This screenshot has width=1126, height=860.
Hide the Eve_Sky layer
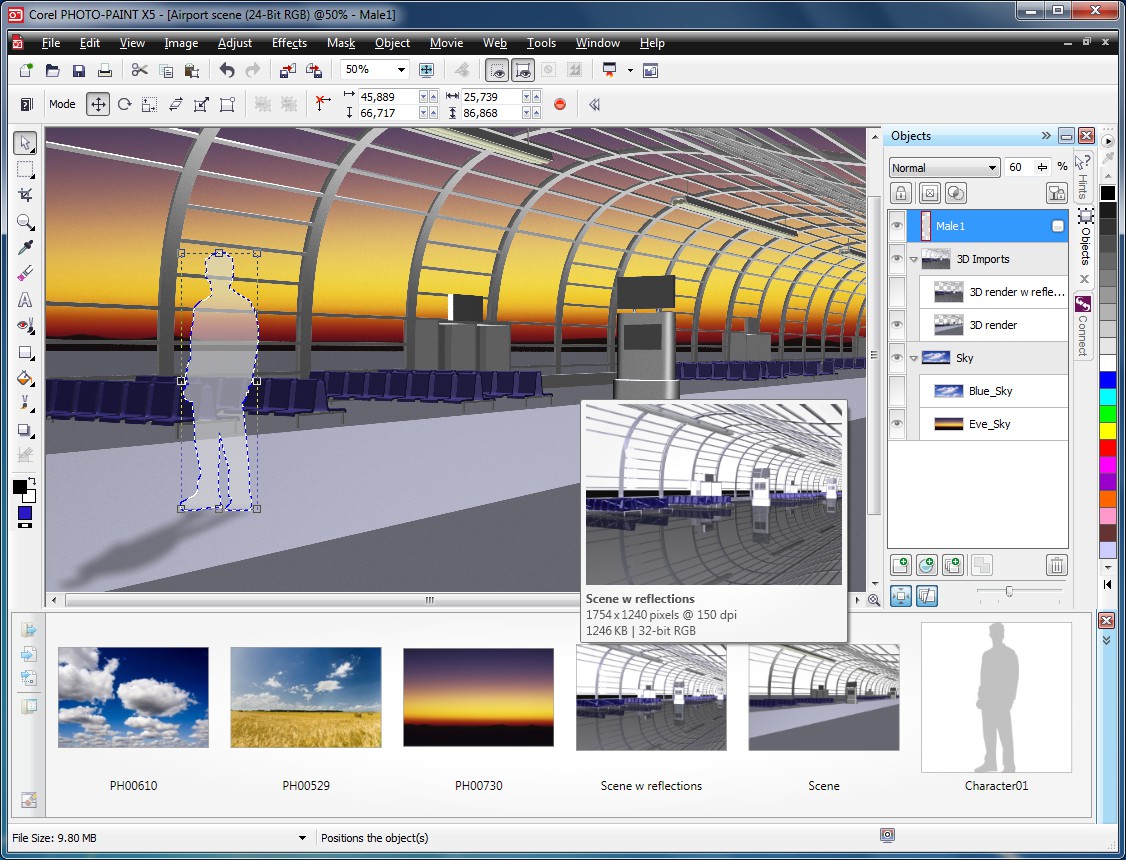tap(897, 424)
